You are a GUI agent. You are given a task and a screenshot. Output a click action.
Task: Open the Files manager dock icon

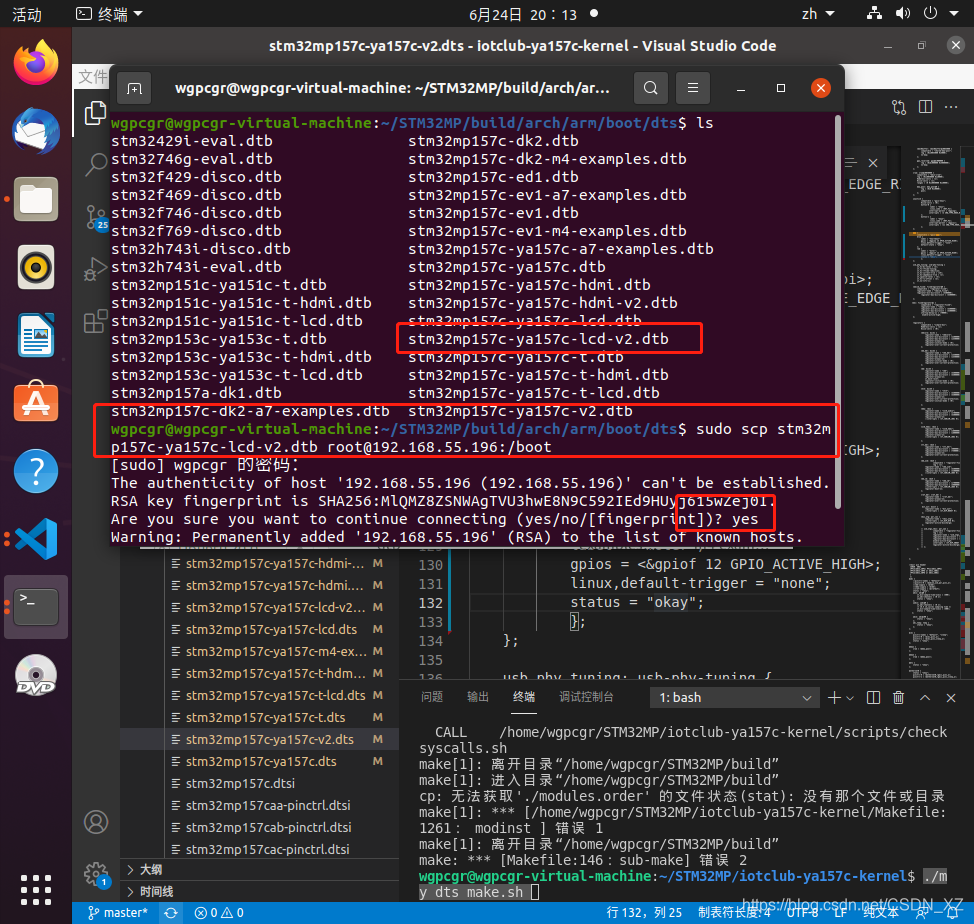point(36,199)
